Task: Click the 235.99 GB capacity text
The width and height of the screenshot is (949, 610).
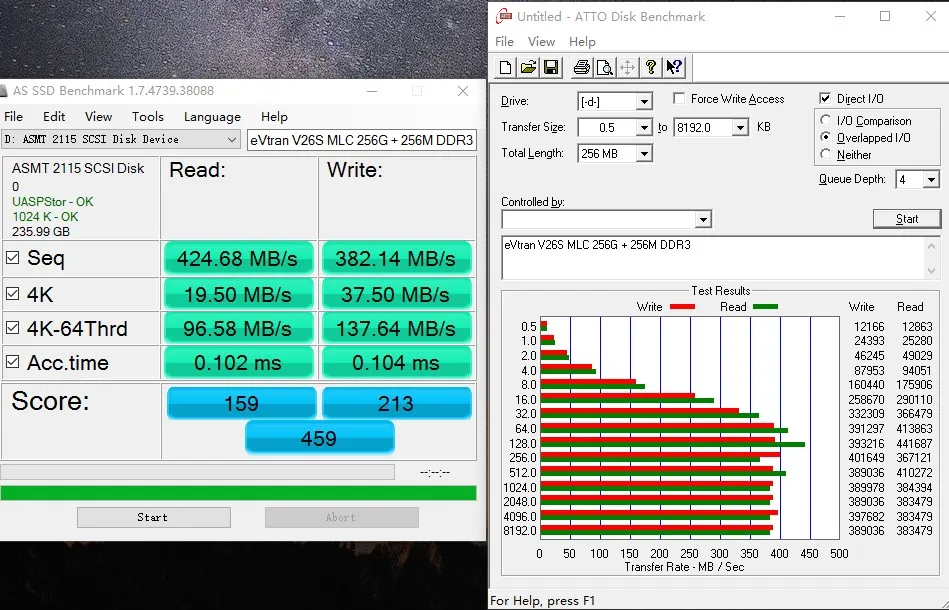Action: pyautogui.click(x=41, y=232)
